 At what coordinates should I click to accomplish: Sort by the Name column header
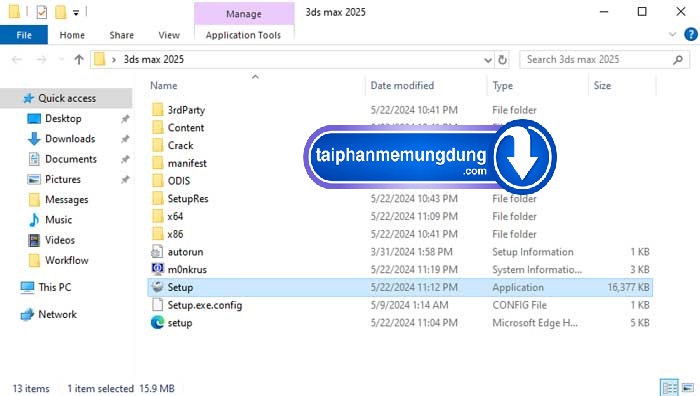point(163,85)
